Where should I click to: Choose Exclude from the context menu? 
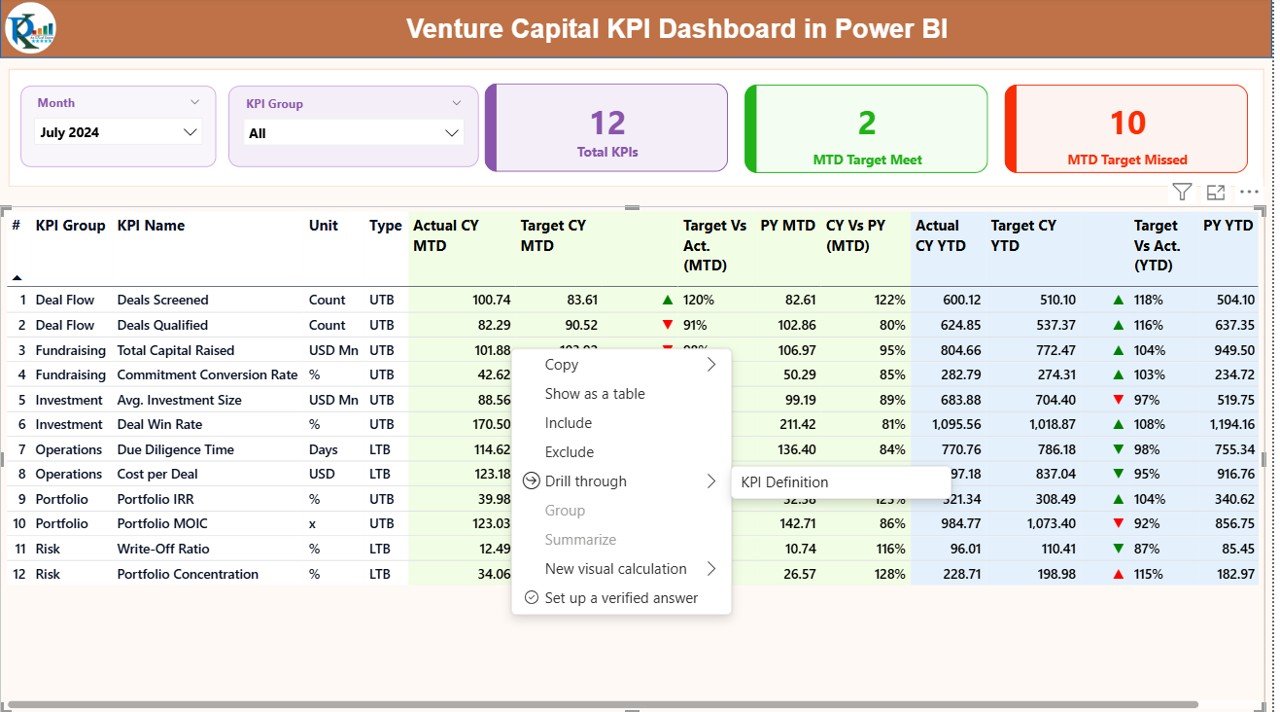(569, 452)
